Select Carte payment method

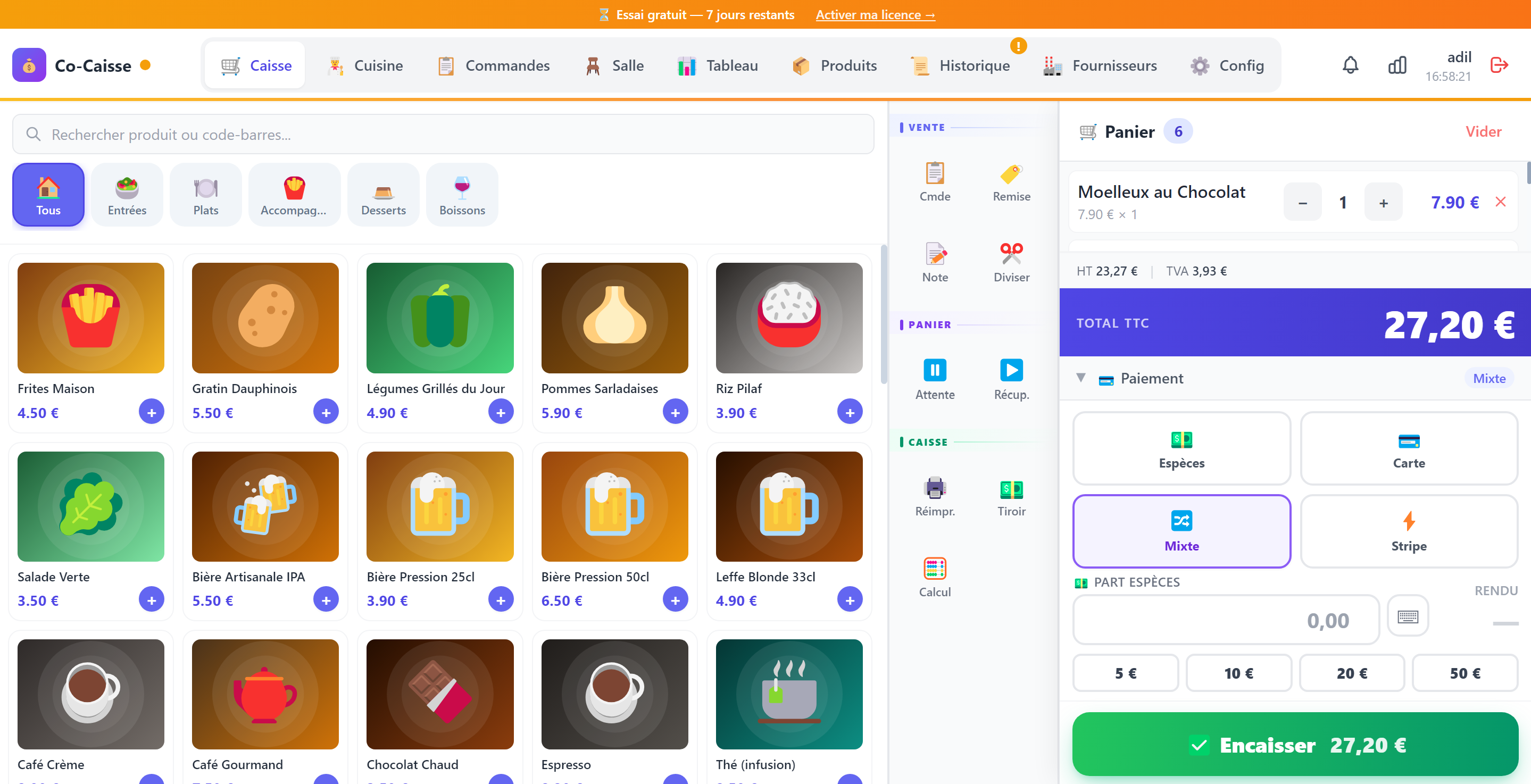coord(1408,449)
